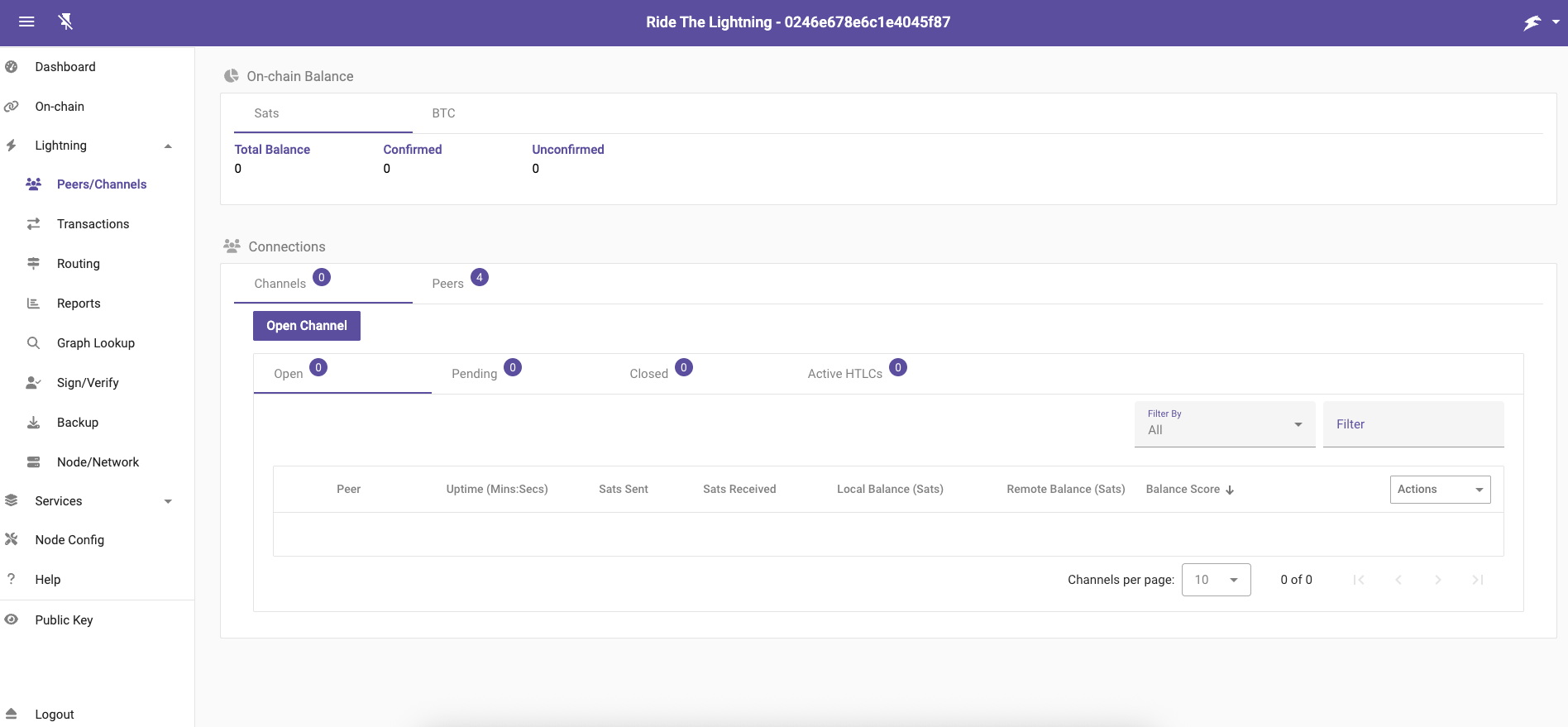The image size is (1568, 727).
Task: Collapse the Lightning menu section
Action: tap(168, 146)
